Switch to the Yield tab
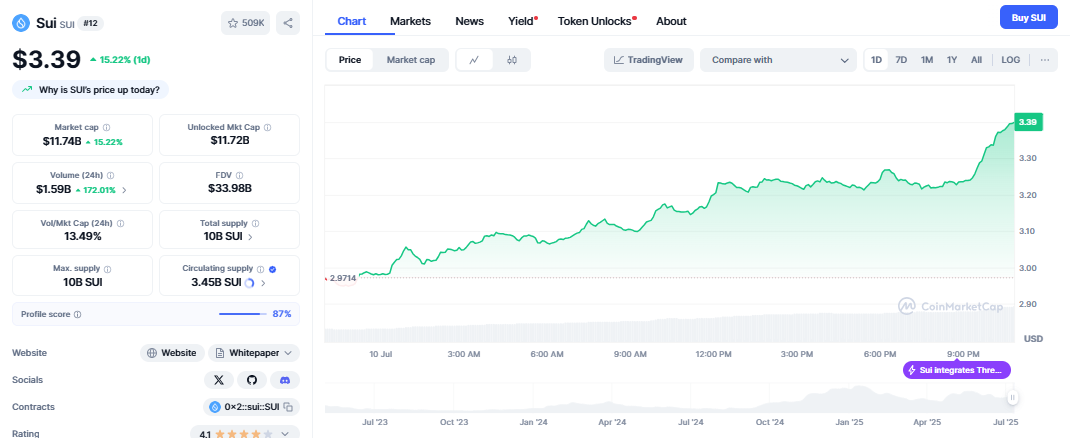 coord(522,21)
